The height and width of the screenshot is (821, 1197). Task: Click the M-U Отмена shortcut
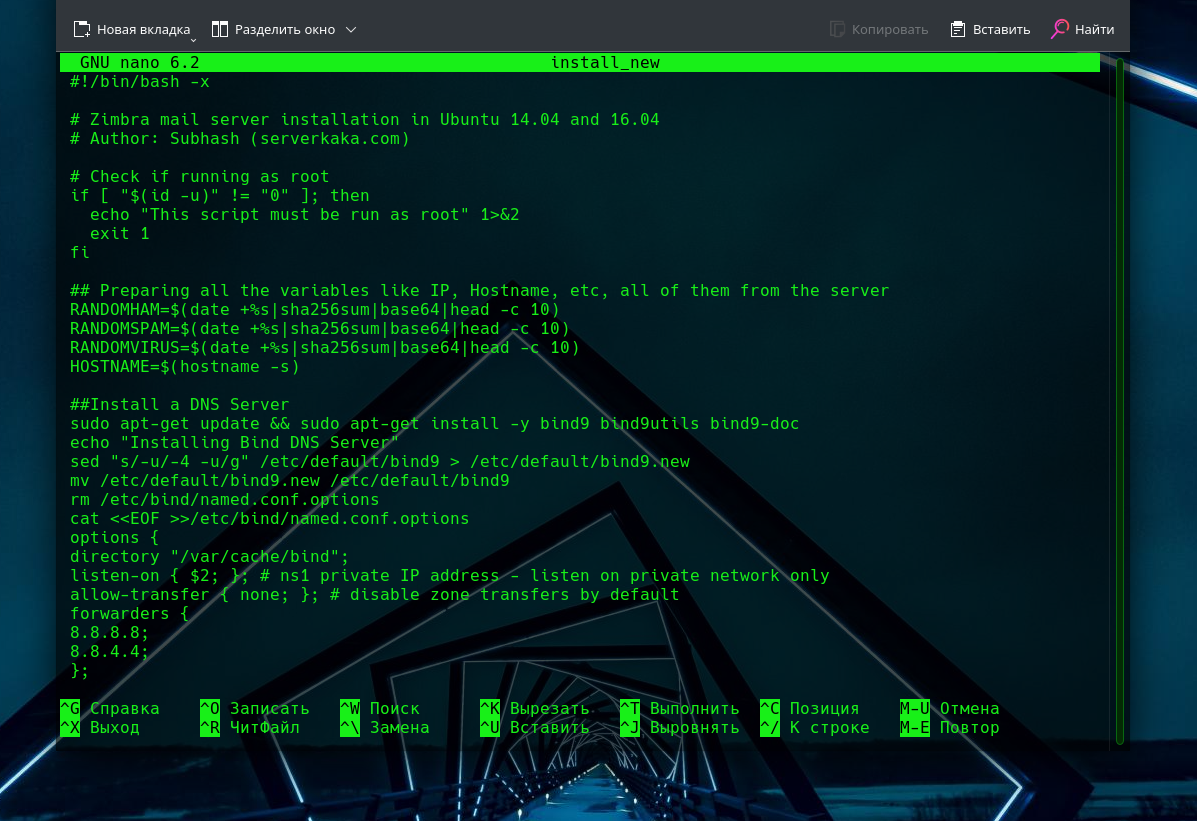pos(950,709)
